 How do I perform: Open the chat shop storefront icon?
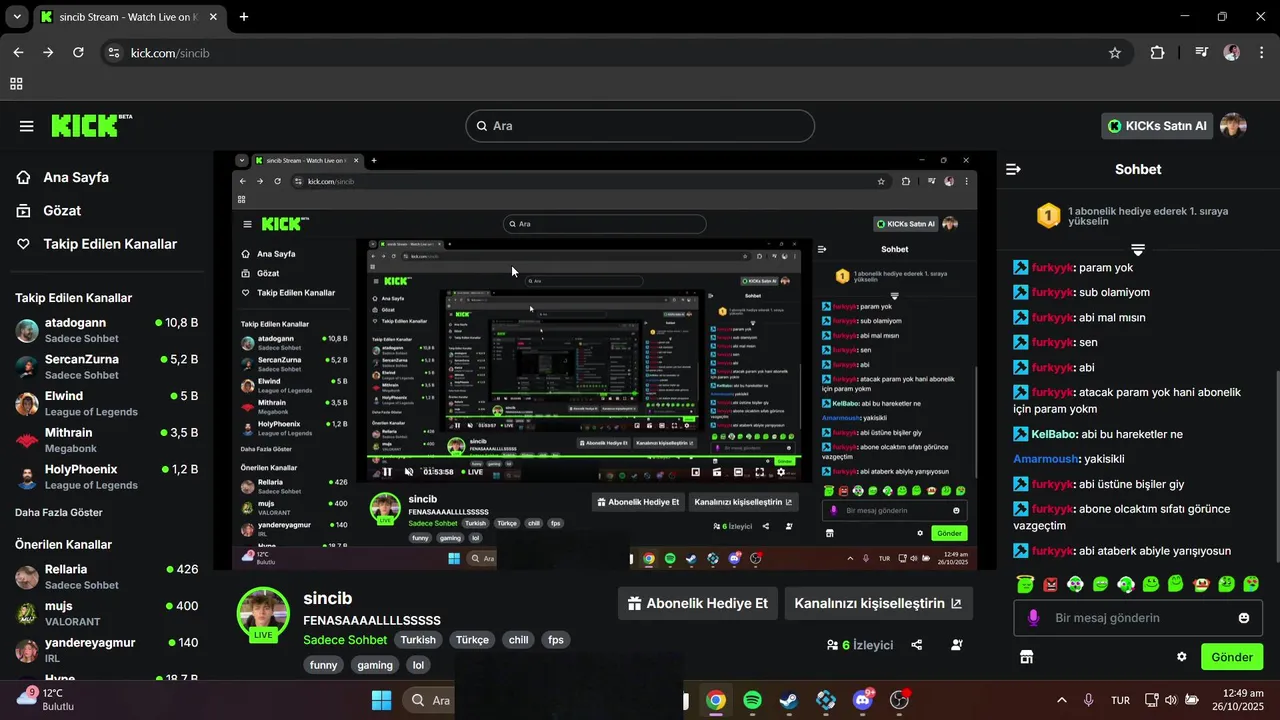pos(1026,657)
